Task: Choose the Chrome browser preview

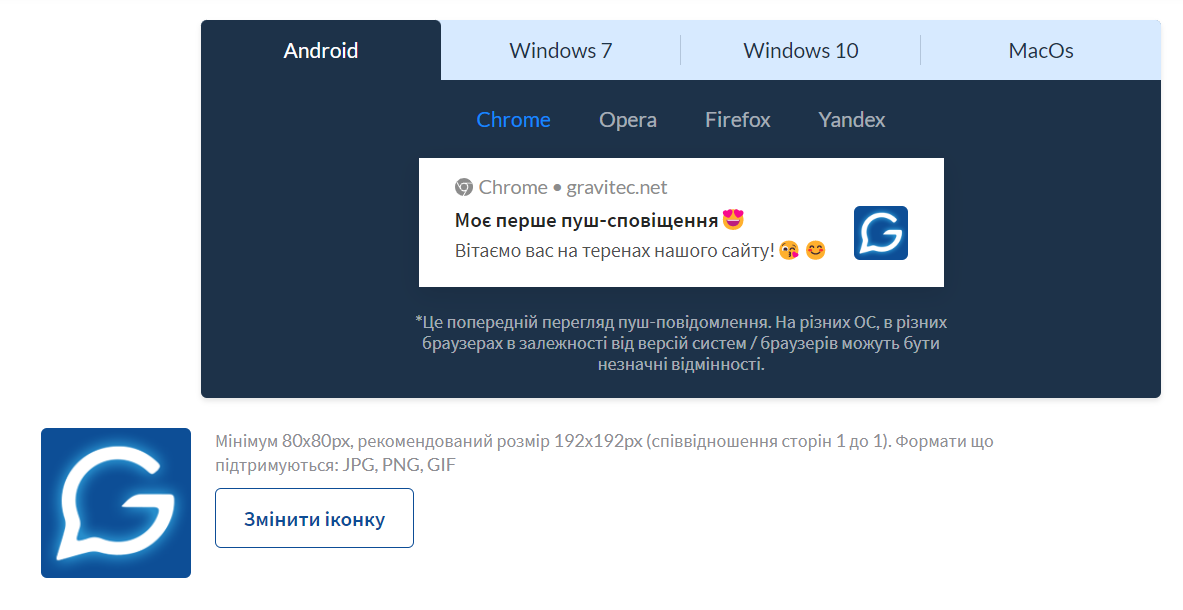Action: 513,120
